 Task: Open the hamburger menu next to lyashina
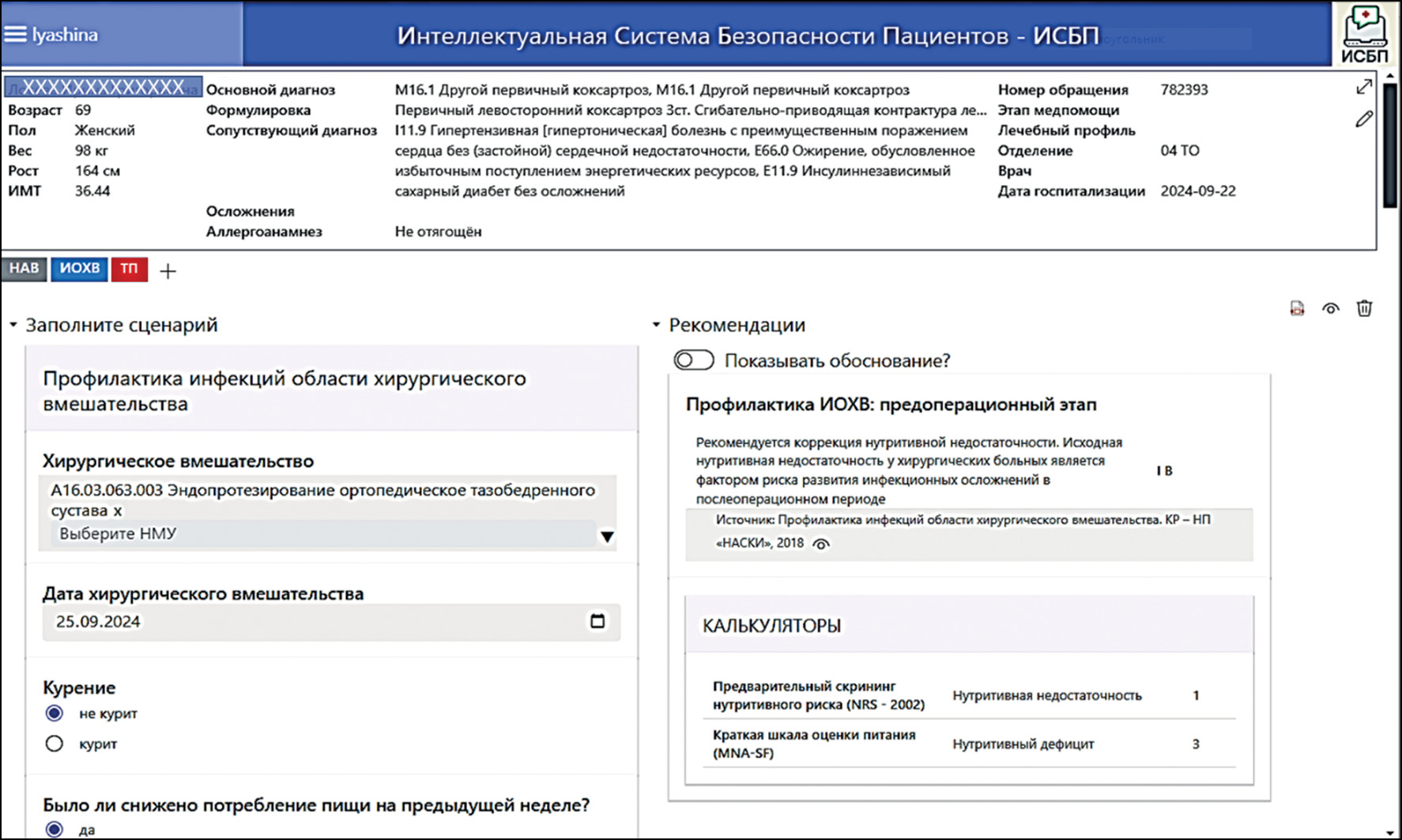(15, 35)
